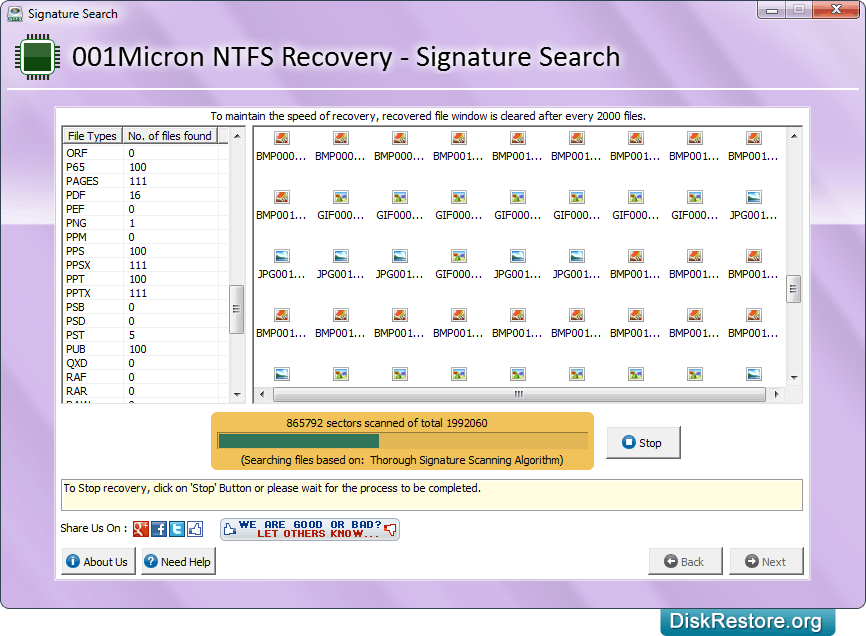Image resolution: width=866 pixels, height=636 pixels.
Task: Select the PPS file type row
Action: point(146,251)
